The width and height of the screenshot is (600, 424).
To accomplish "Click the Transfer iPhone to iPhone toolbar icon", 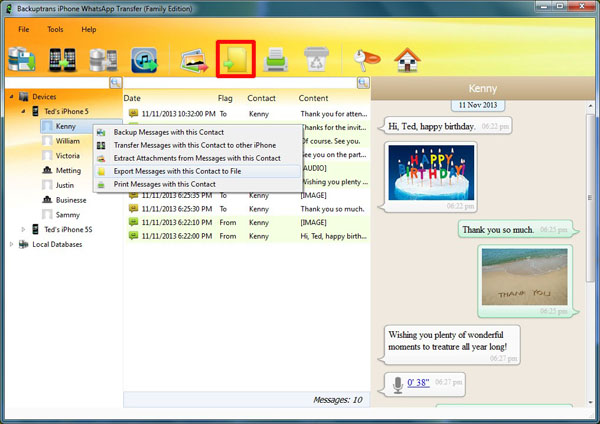I will [62, 60].
